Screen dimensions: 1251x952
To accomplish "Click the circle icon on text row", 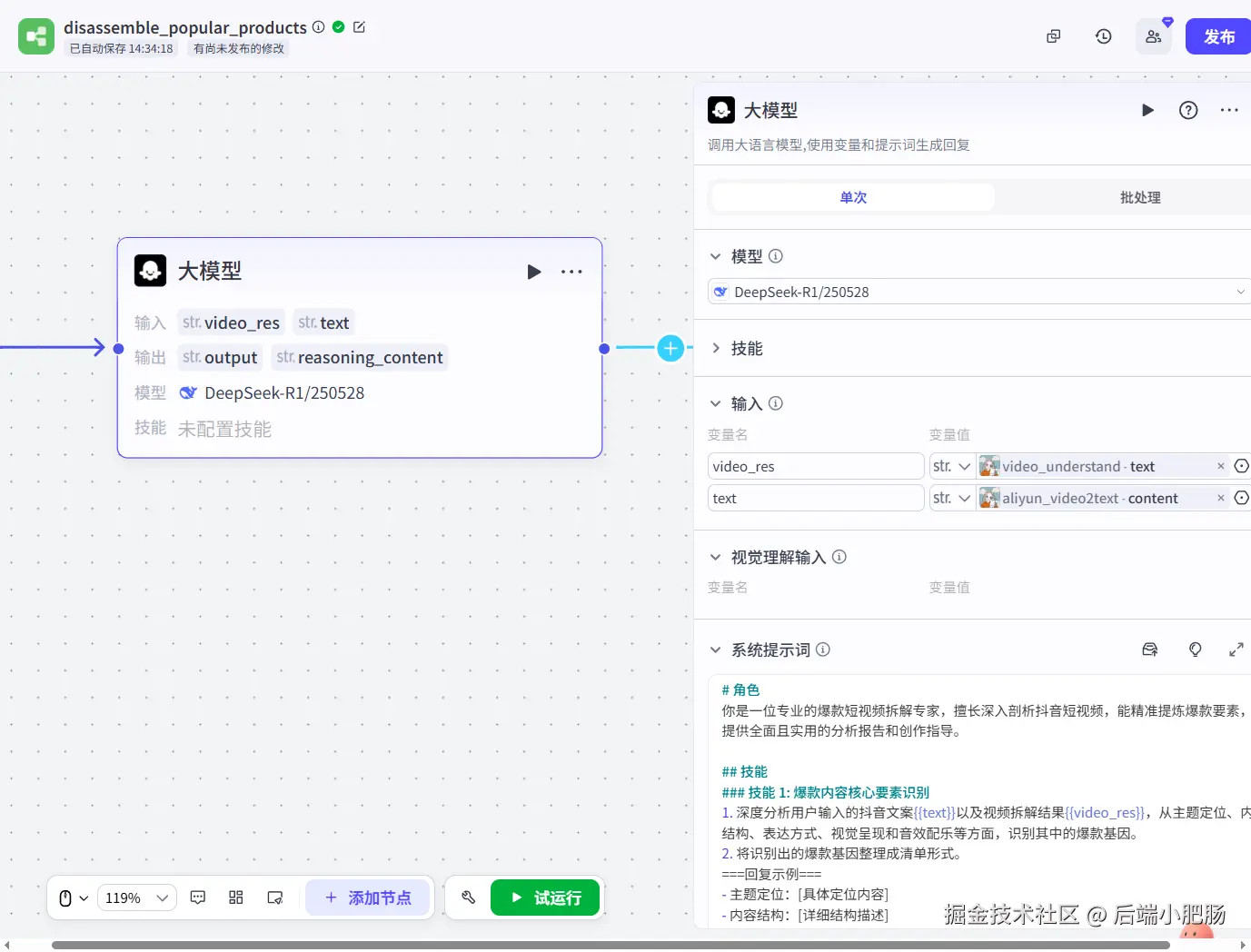I will [1242, 498].
